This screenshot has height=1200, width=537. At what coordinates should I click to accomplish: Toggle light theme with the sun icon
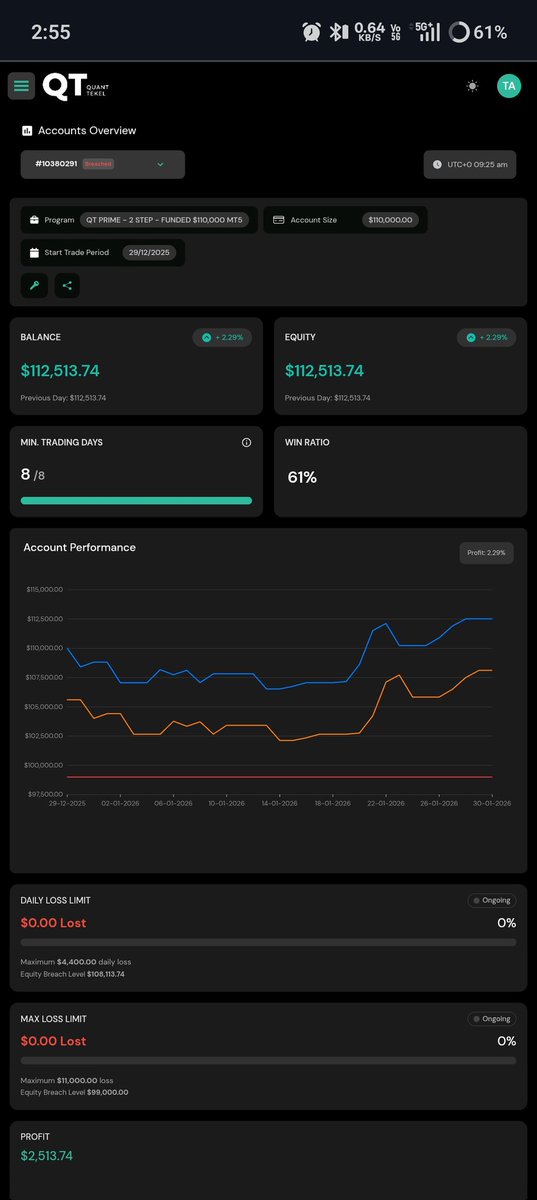pyautogui.click(x=472, y=86)
